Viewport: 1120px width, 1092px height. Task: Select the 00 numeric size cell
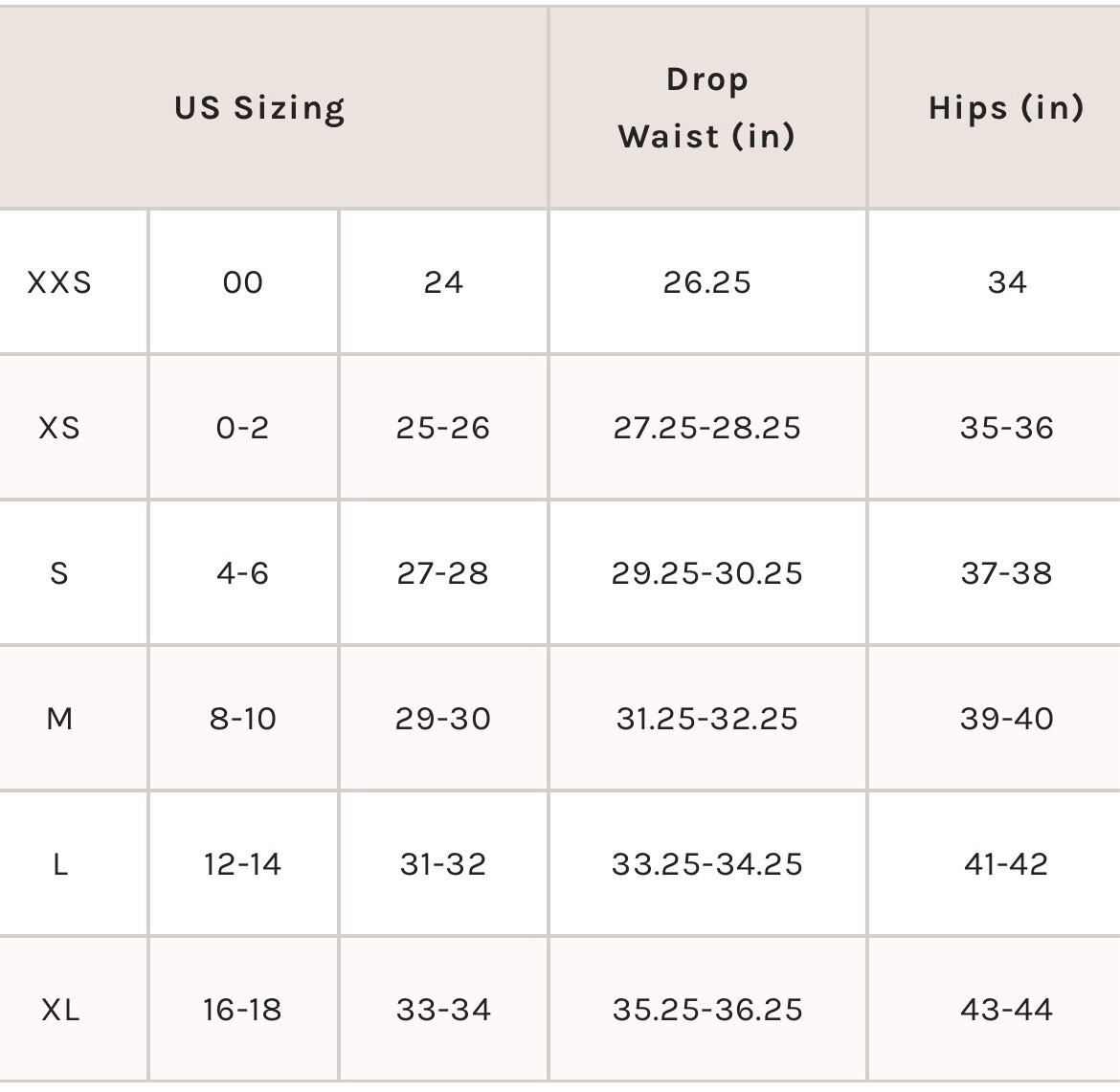click(243, 282)
